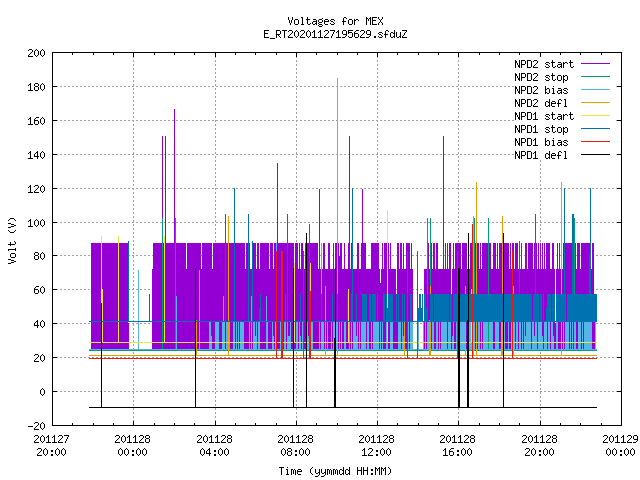Click the 'NPD2 defl' legend label
This screenshot has height=480, width=640.
541,103
